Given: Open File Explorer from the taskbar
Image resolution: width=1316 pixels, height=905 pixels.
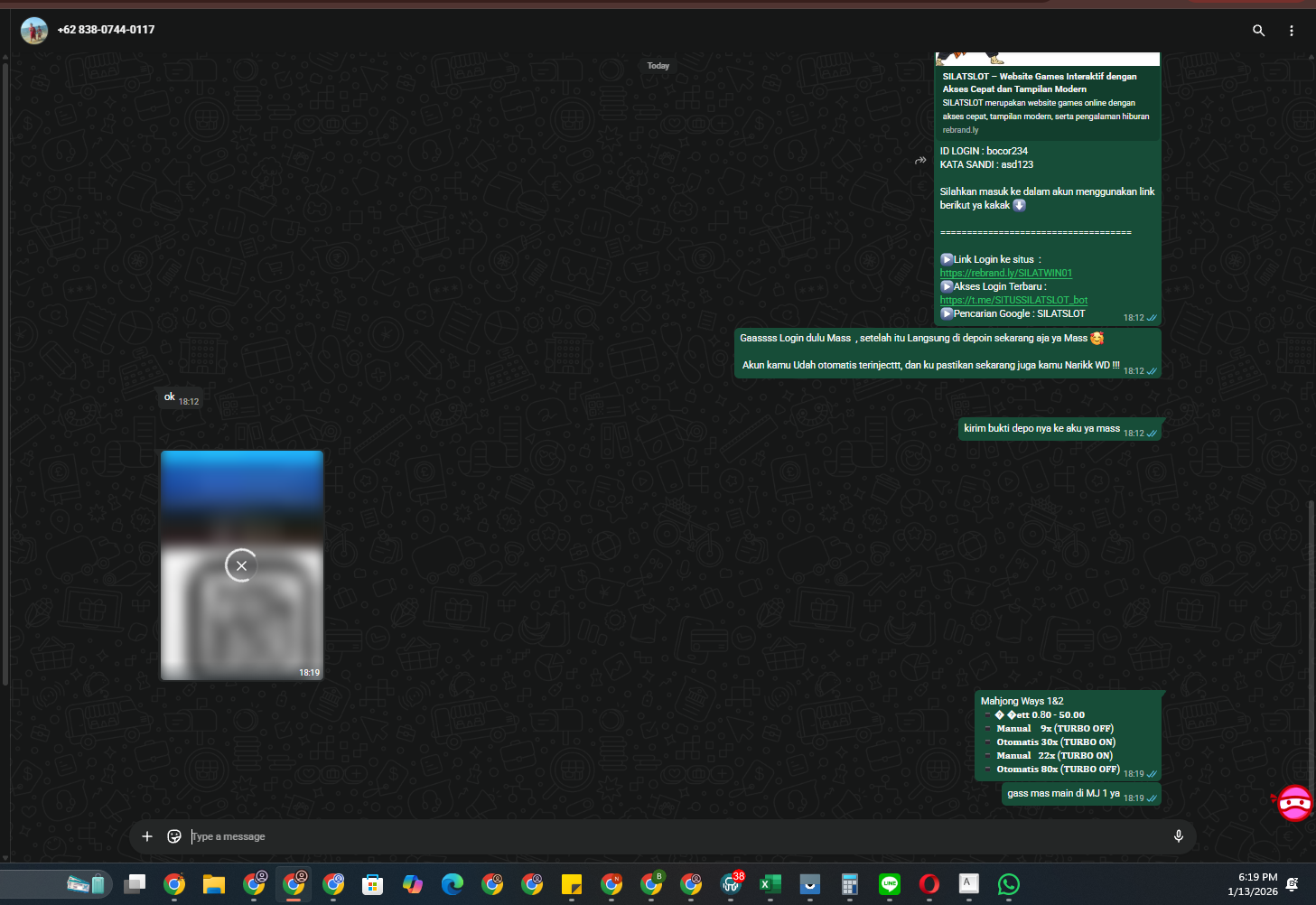Looking at the screenshot, I should click(214, 884).
